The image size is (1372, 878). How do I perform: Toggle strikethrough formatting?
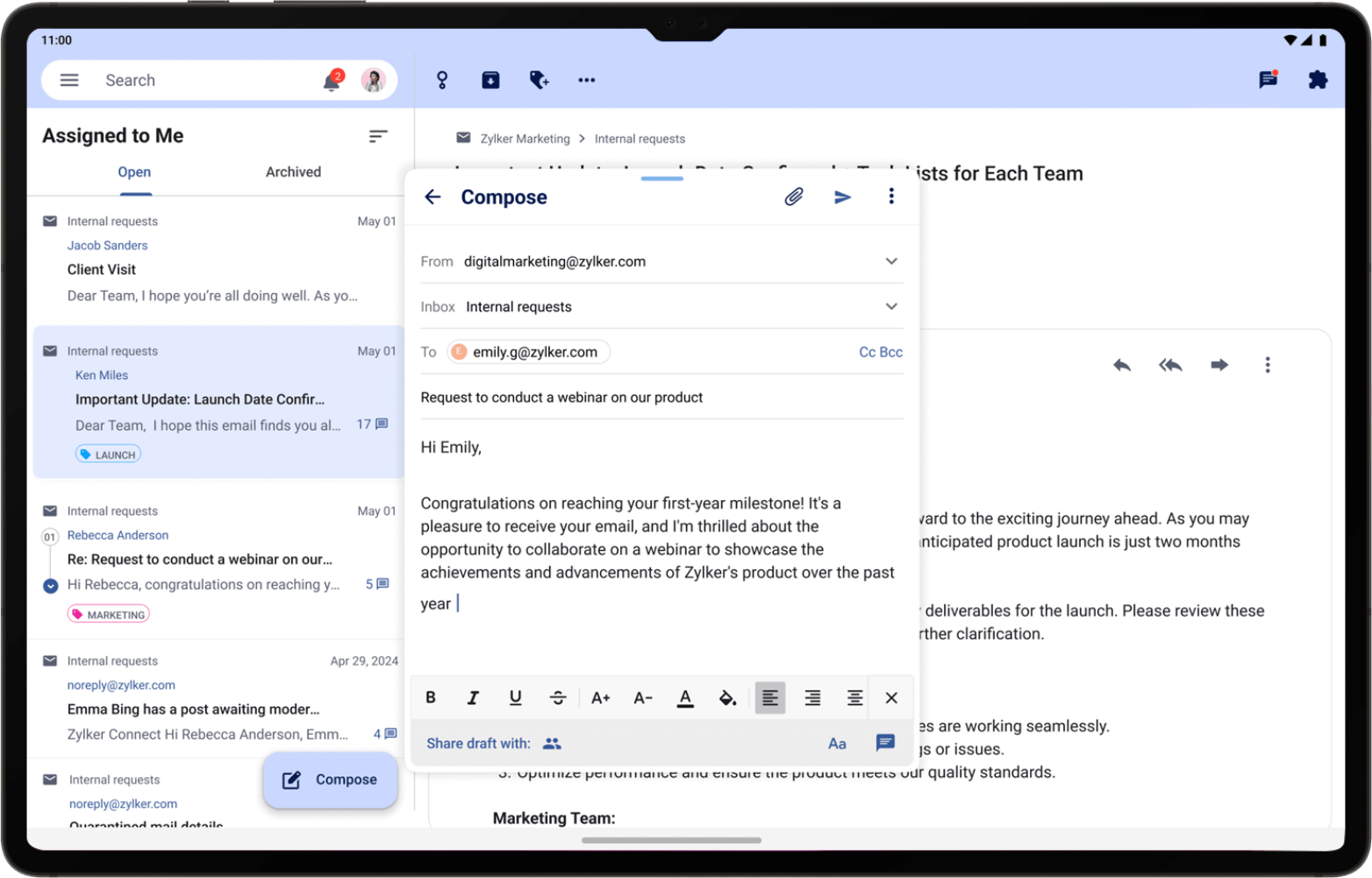558,698
